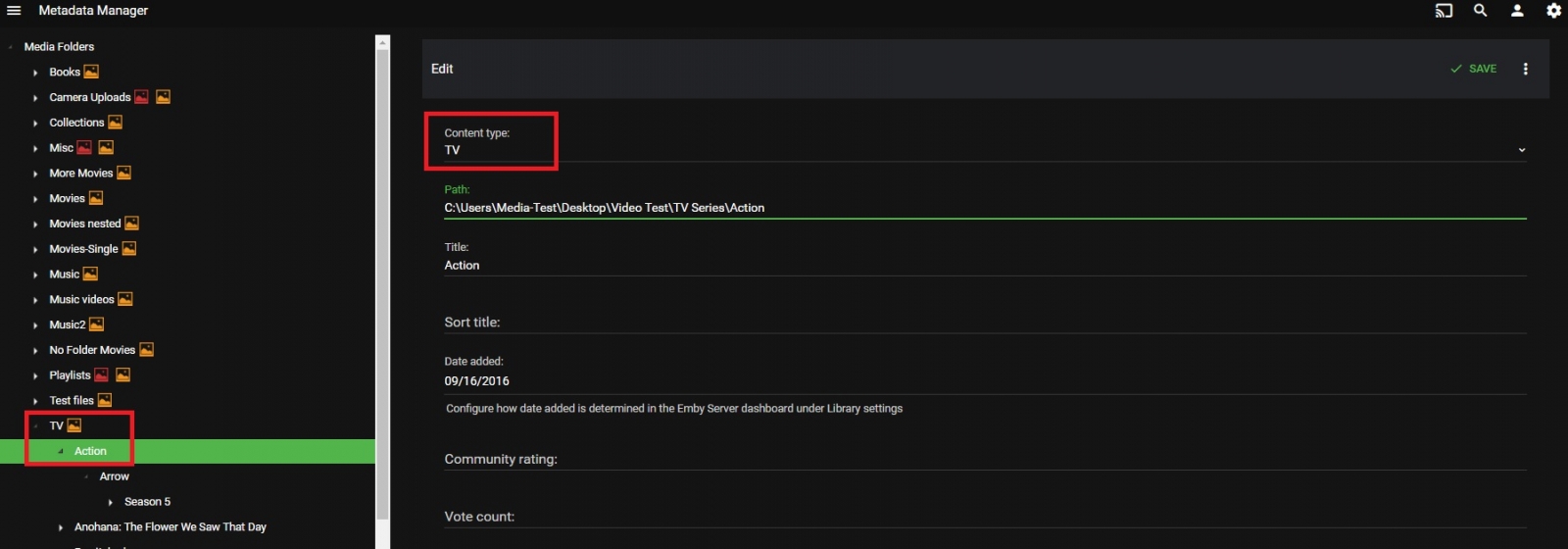This screenshot has width=1568, height=549.
Task: Click the orange image icon beside Camera Uploads
Action: 163,97
